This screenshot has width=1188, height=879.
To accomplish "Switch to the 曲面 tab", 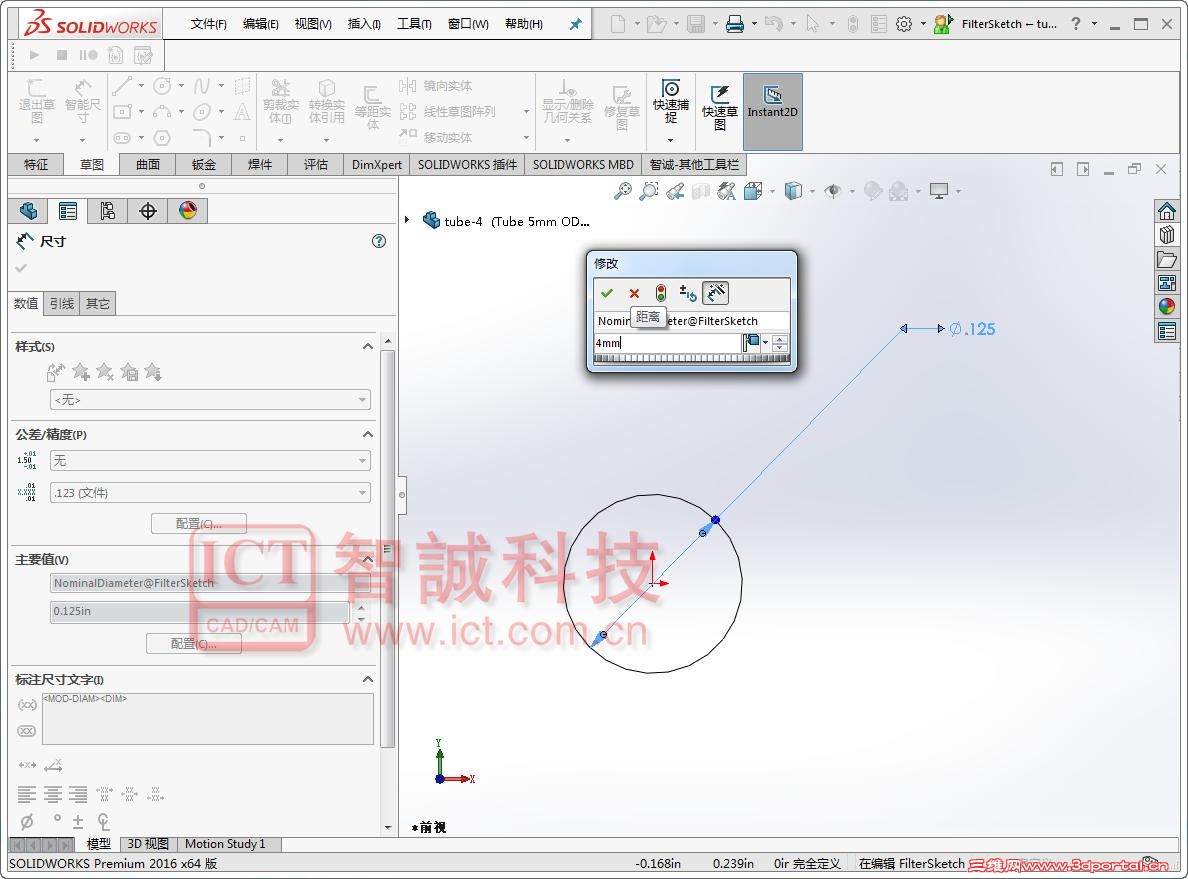I will point(148,164).
